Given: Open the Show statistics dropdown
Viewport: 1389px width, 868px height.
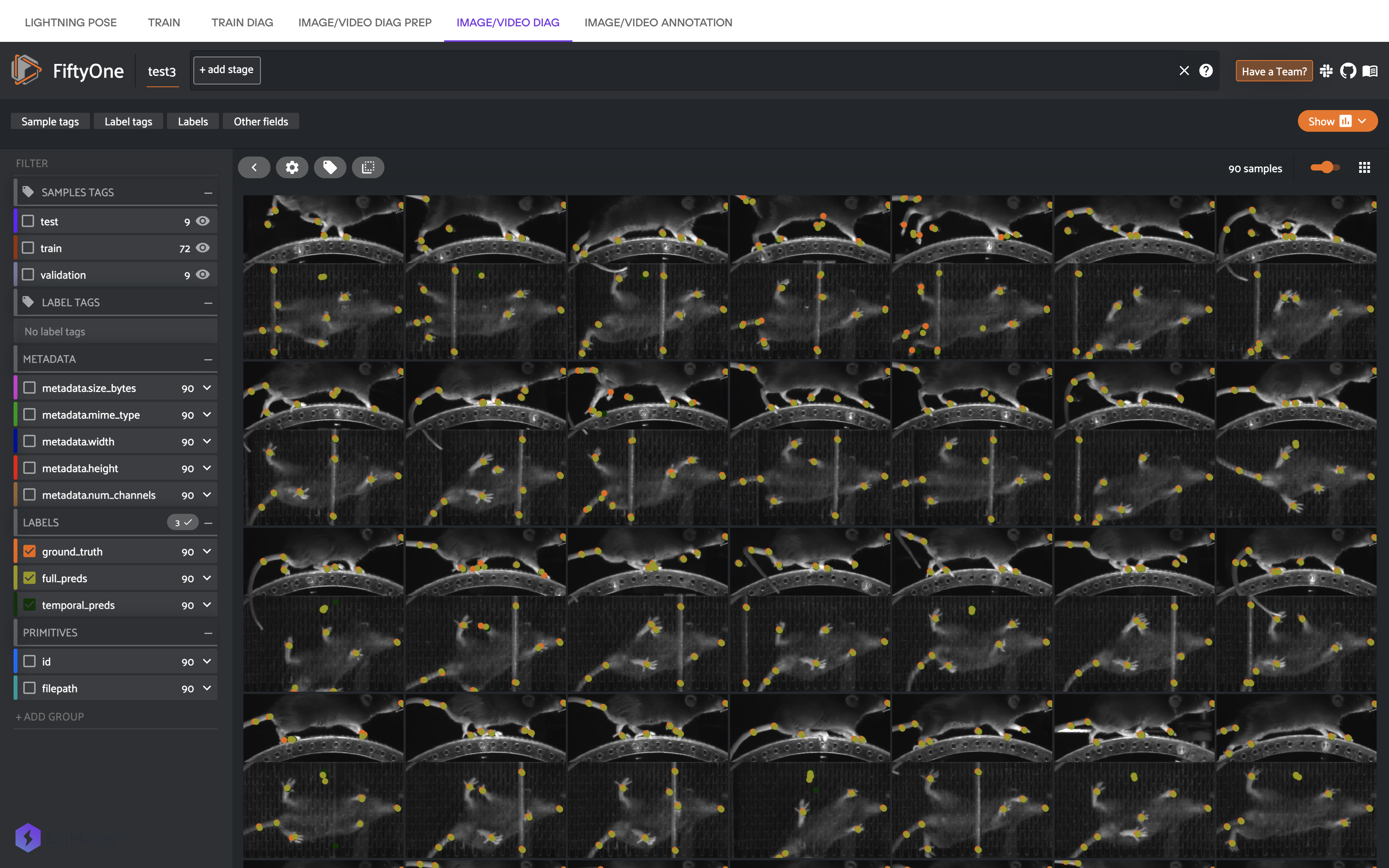Looking at the screenshot, I should [1337, 121].
